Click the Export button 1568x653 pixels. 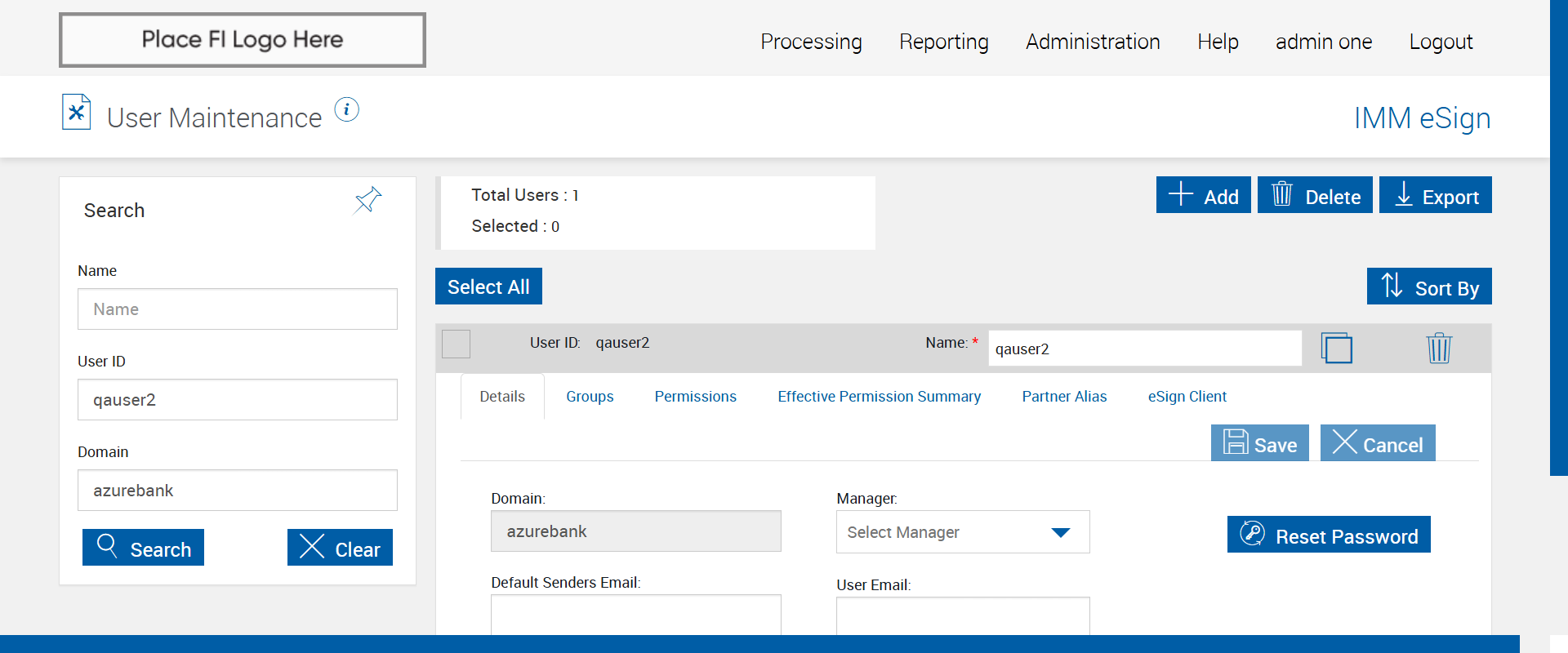[x=1435, y=196]
